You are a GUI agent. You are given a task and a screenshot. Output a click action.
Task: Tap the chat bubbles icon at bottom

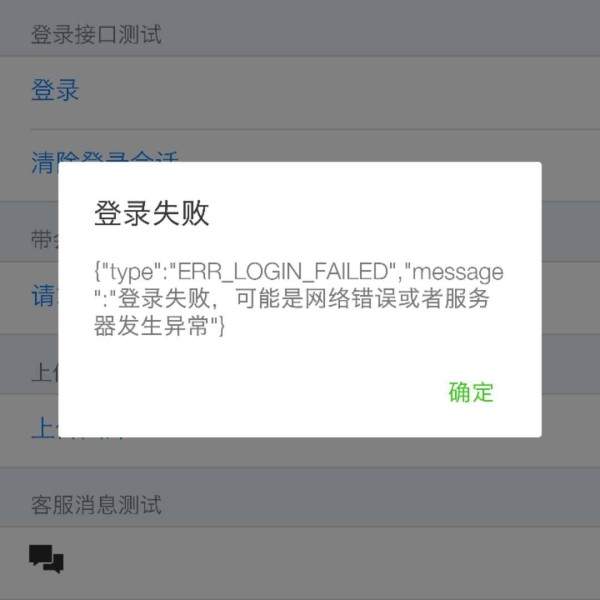tap(46, 559)
